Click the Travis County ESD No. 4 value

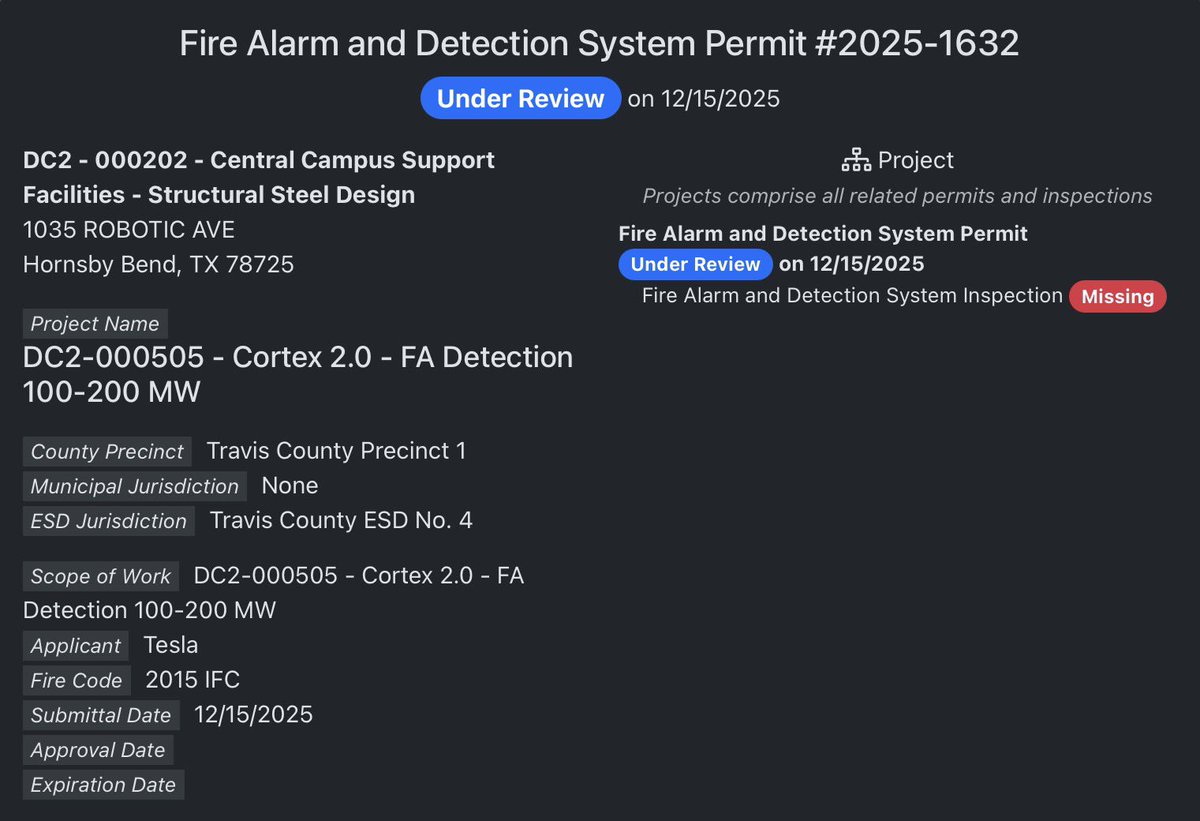click(340, 521)
